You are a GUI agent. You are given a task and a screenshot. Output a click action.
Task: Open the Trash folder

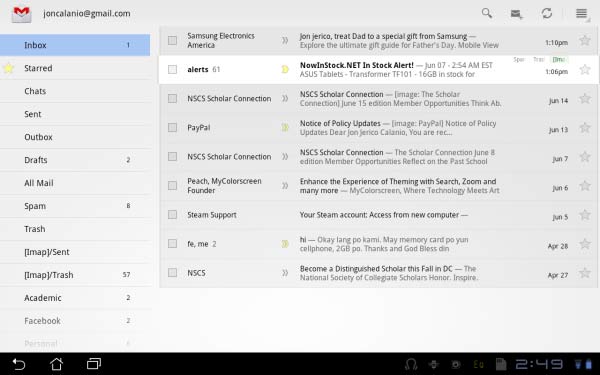(x=75, y=229)
